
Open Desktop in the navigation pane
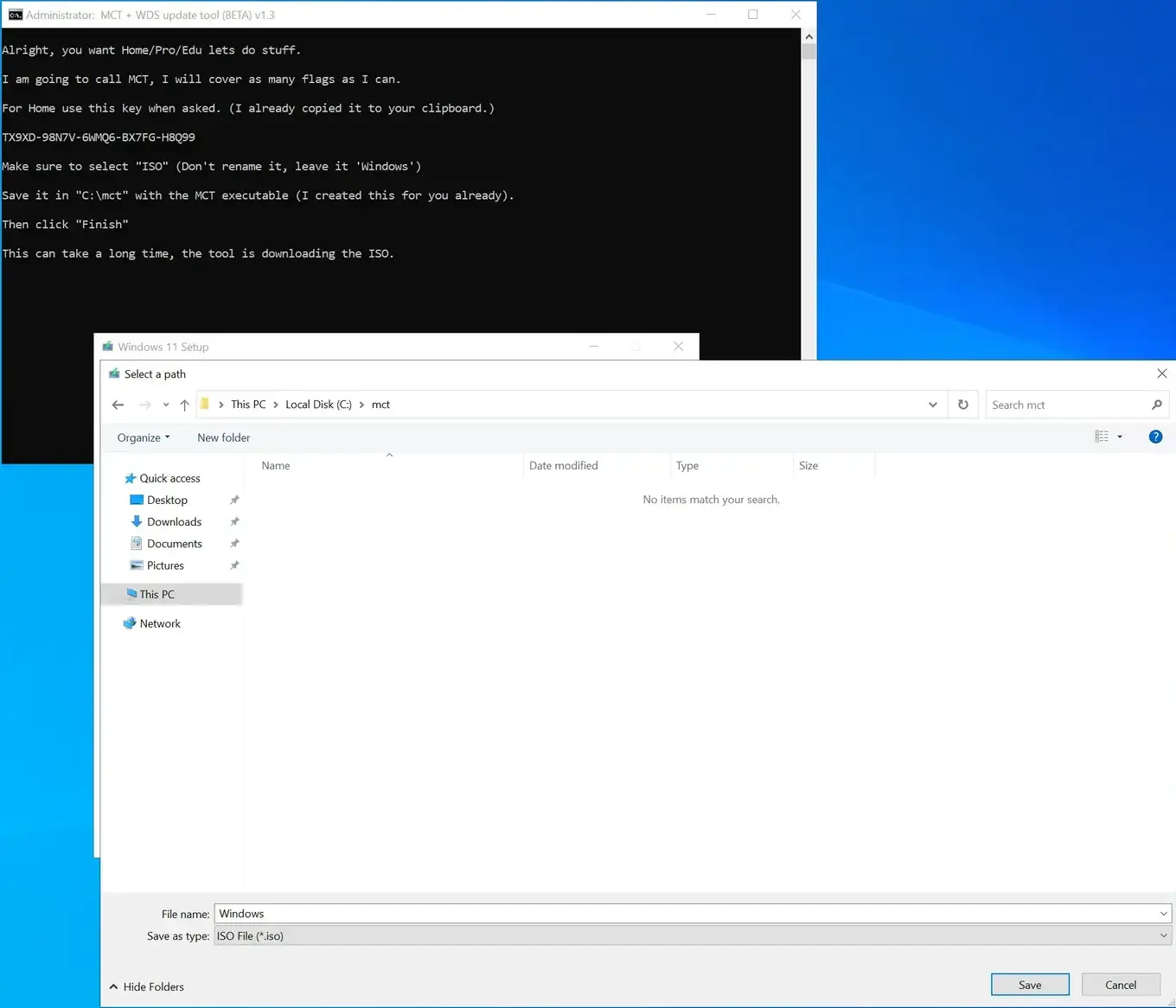[167, 500]
